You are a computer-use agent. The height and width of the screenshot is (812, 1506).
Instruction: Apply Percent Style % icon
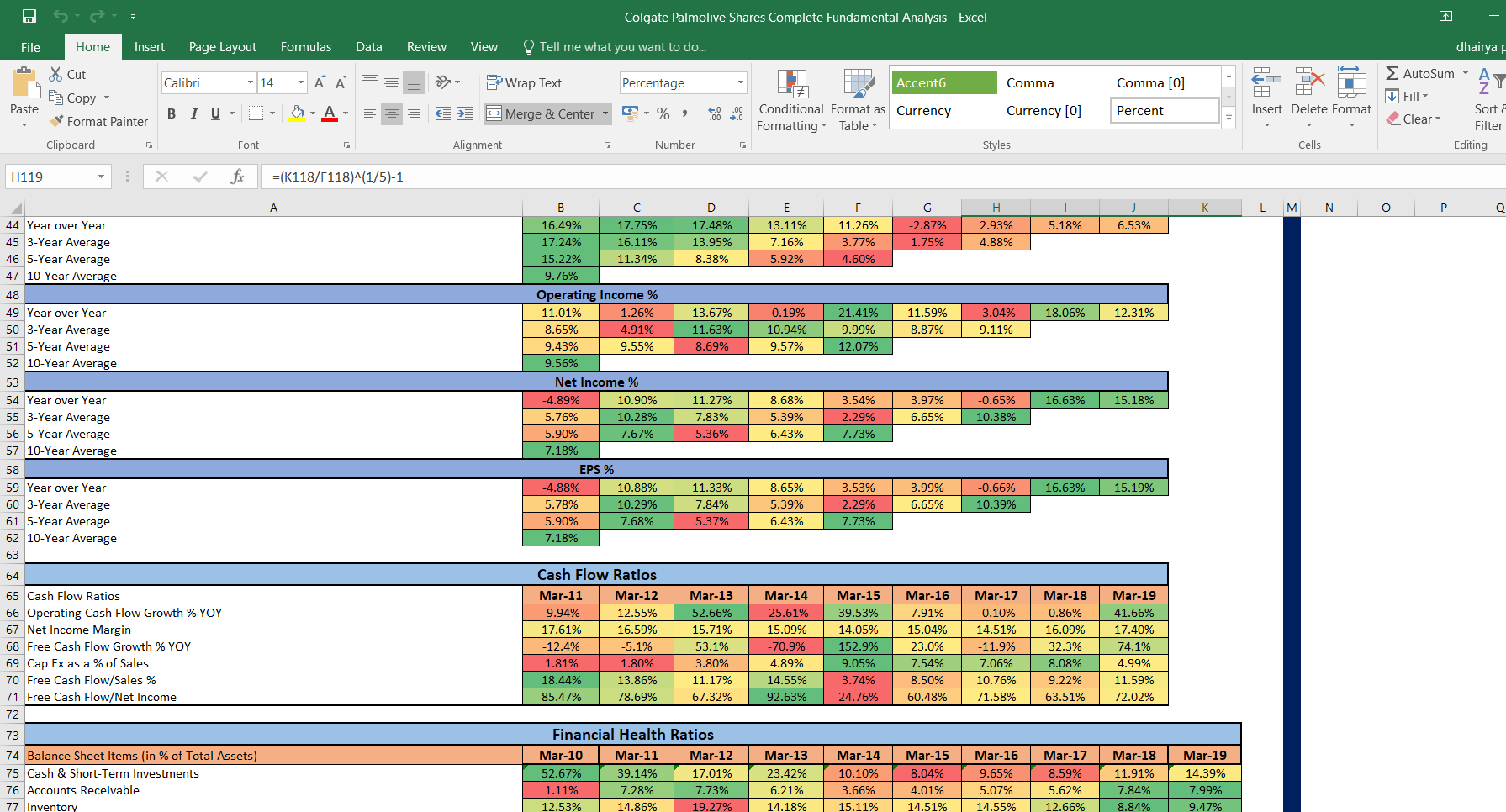tap(663, 113)
